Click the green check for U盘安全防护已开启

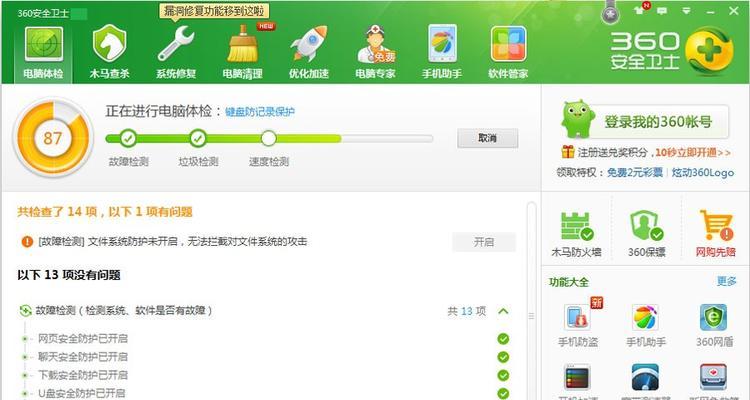(x=503, y=393)
